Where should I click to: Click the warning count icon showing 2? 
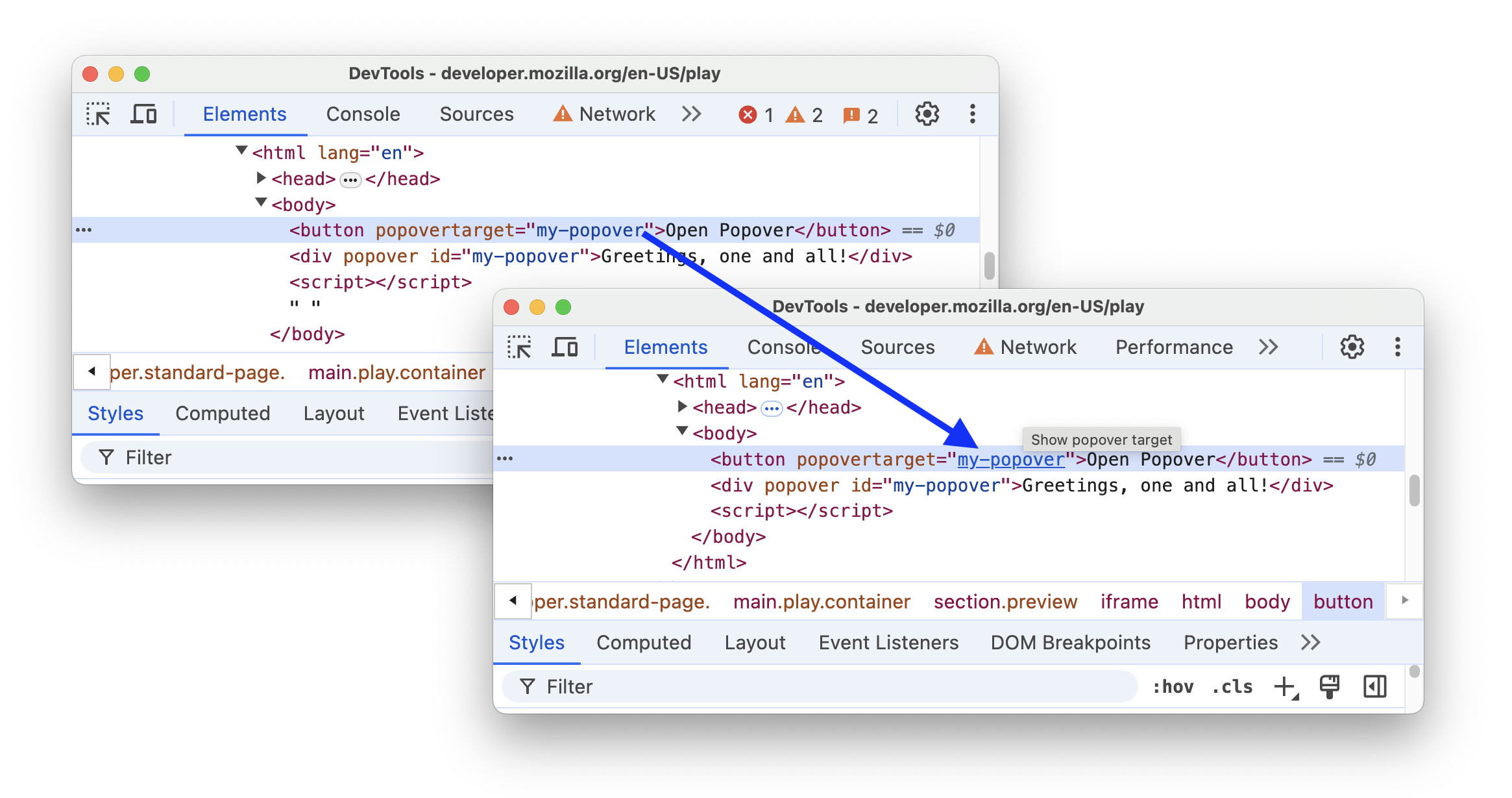(799, 114)
